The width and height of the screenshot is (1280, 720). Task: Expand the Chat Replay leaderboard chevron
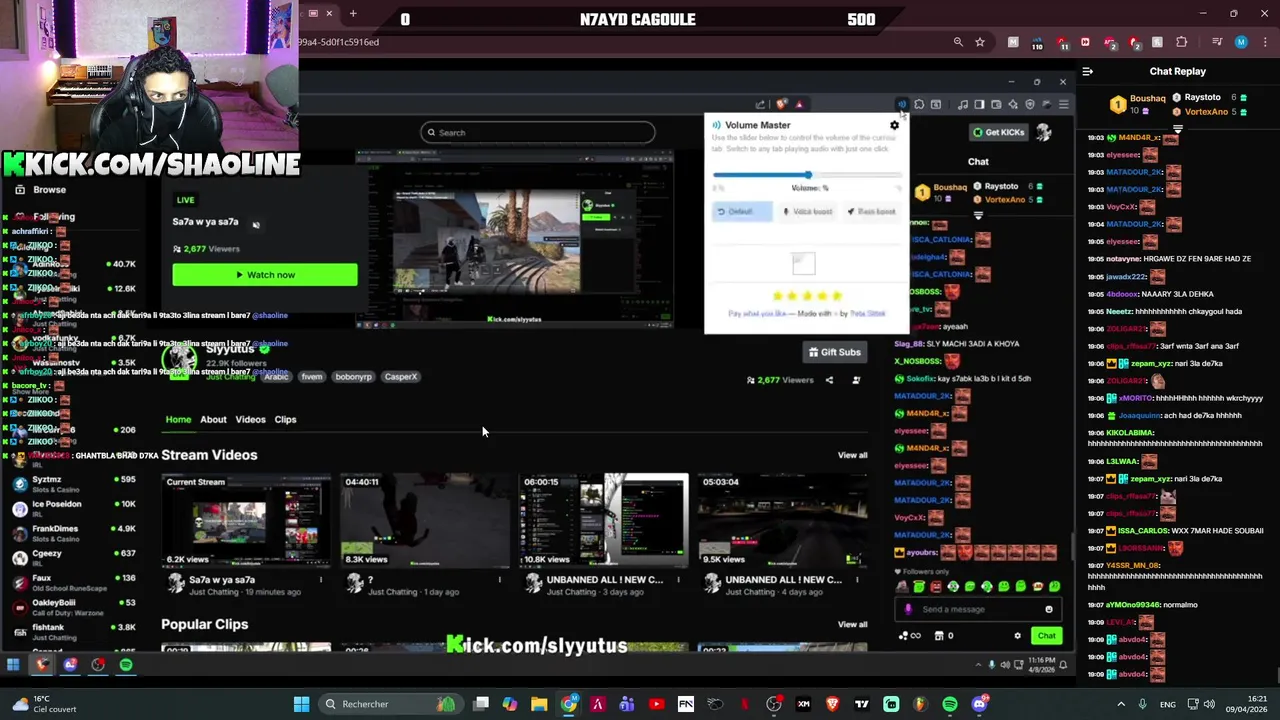click(1178, 129)
